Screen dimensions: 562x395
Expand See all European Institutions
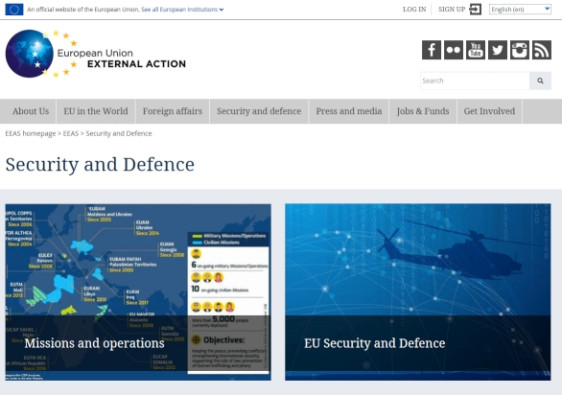(x=182, y=10)
